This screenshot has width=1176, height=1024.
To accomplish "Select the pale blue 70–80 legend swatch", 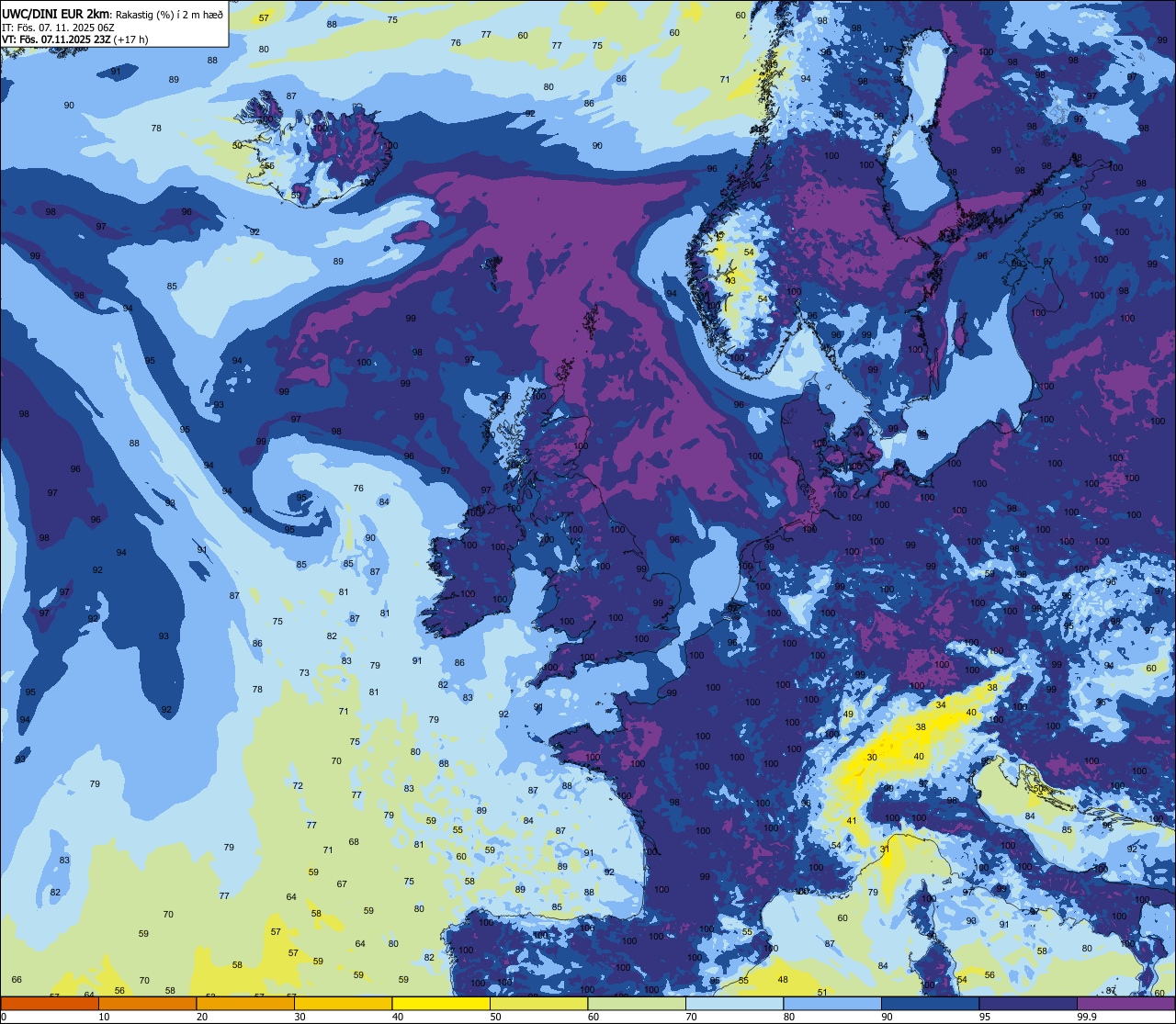I will [734, 1004].
